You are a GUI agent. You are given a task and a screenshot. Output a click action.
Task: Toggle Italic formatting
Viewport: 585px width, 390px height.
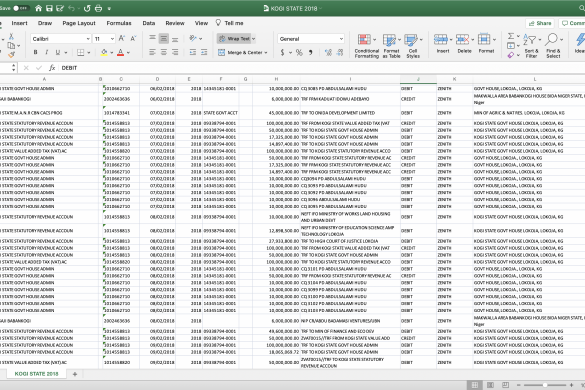click(x=47, y=53)
